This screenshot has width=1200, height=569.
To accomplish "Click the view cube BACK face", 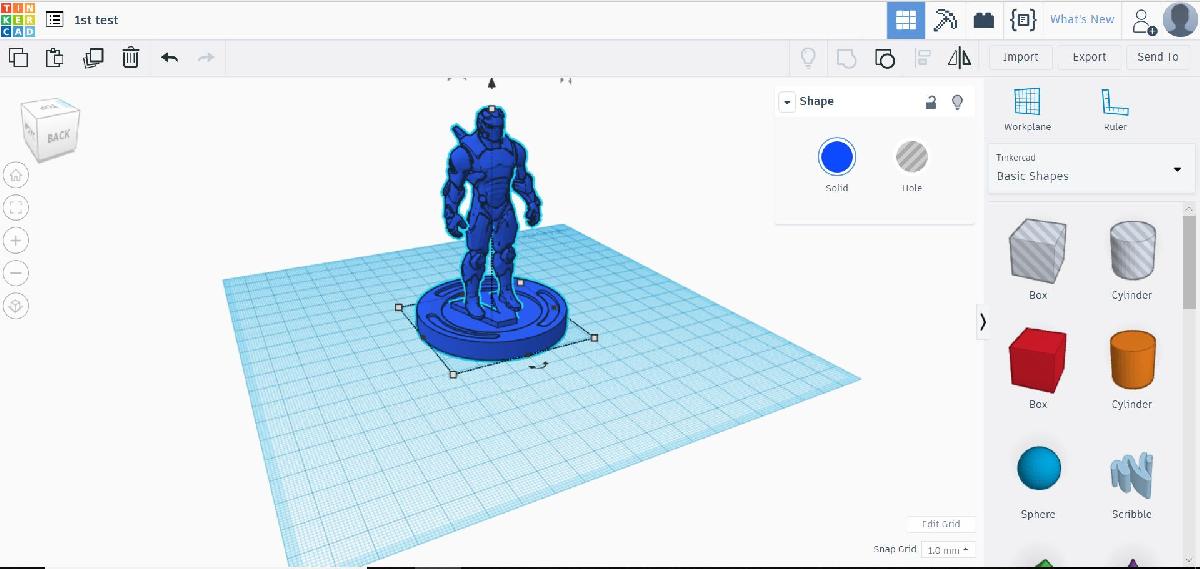I will coord(58,136).
